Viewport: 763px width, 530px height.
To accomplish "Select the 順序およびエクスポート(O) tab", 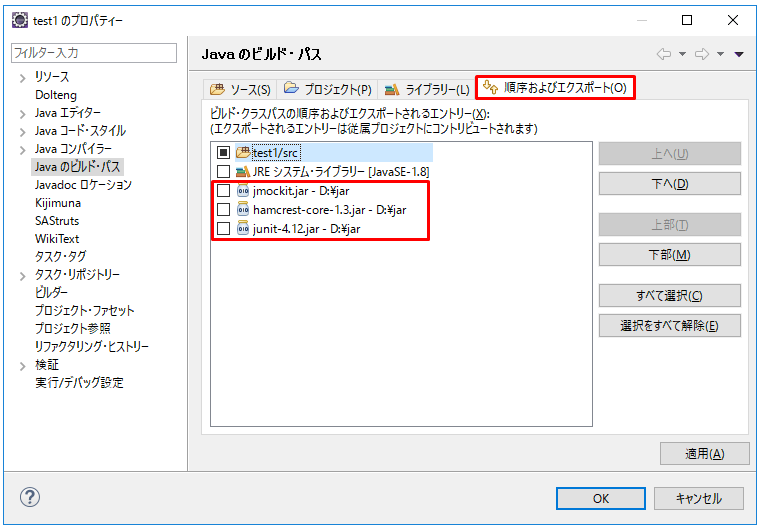I will [555, 88].
